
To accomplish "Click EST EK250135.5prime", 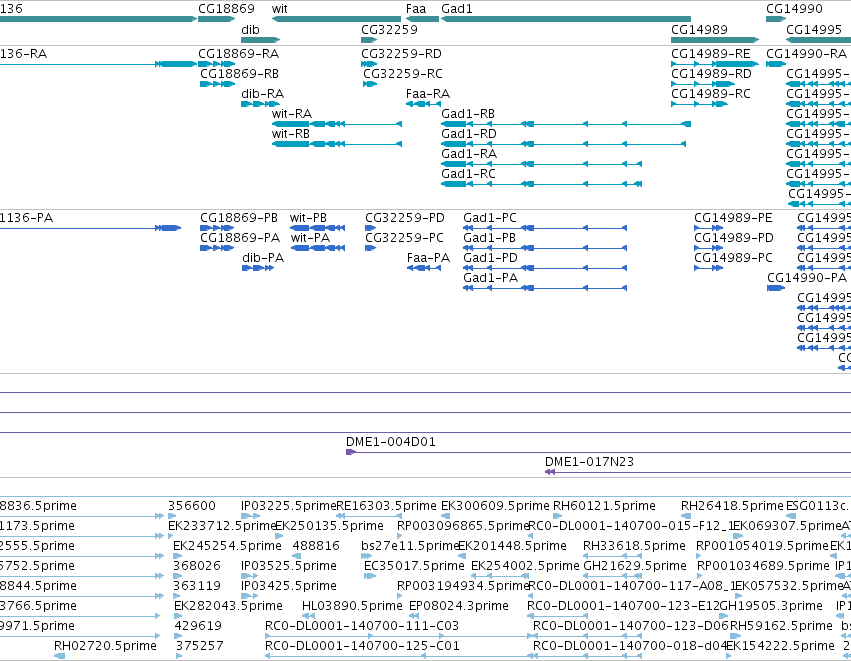I will pos(280,536).
